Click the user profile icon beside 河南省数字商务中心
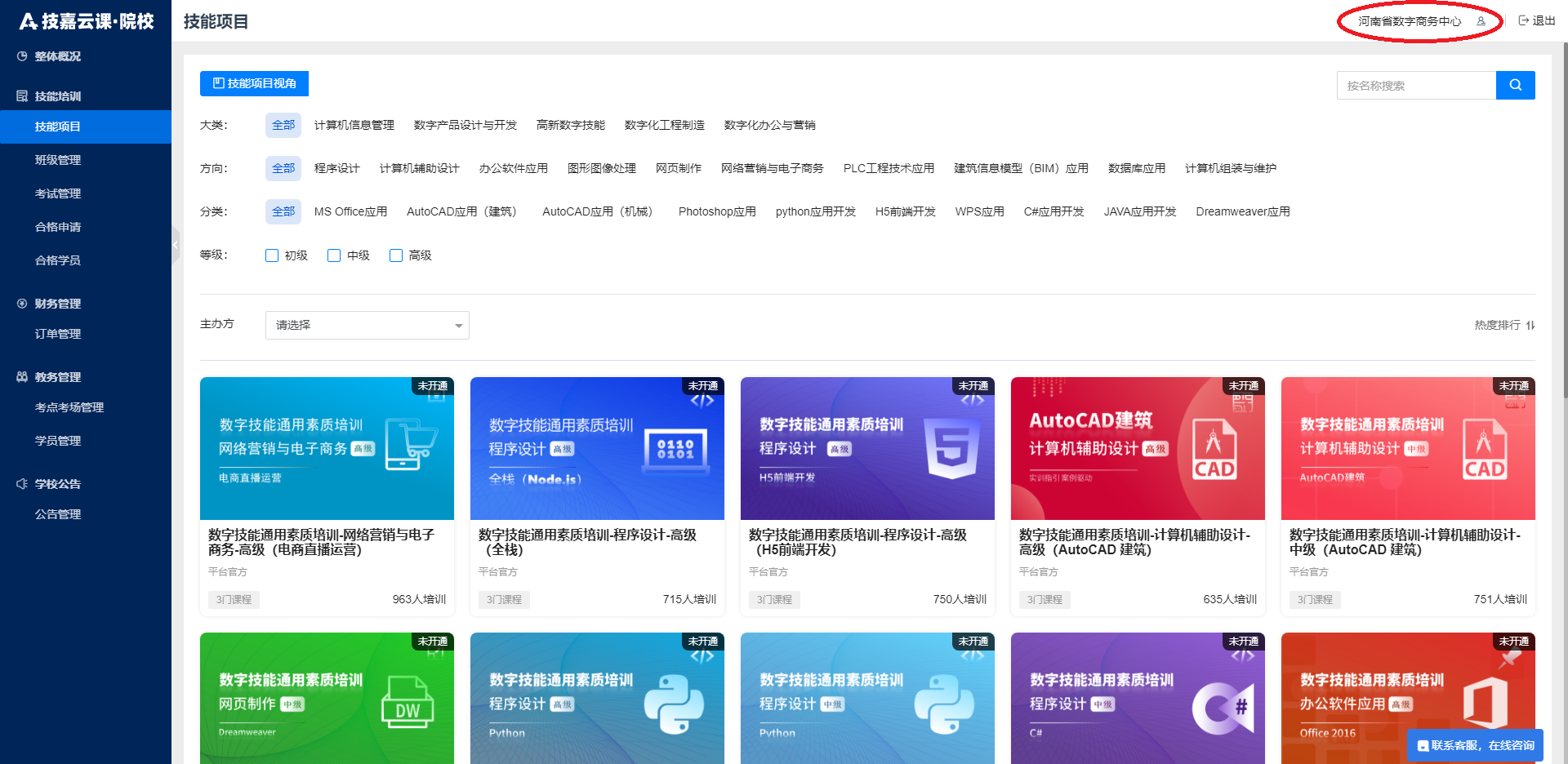Image resolution: width=1568 pixels, height=764 pixels. (x=1481, y=21)
